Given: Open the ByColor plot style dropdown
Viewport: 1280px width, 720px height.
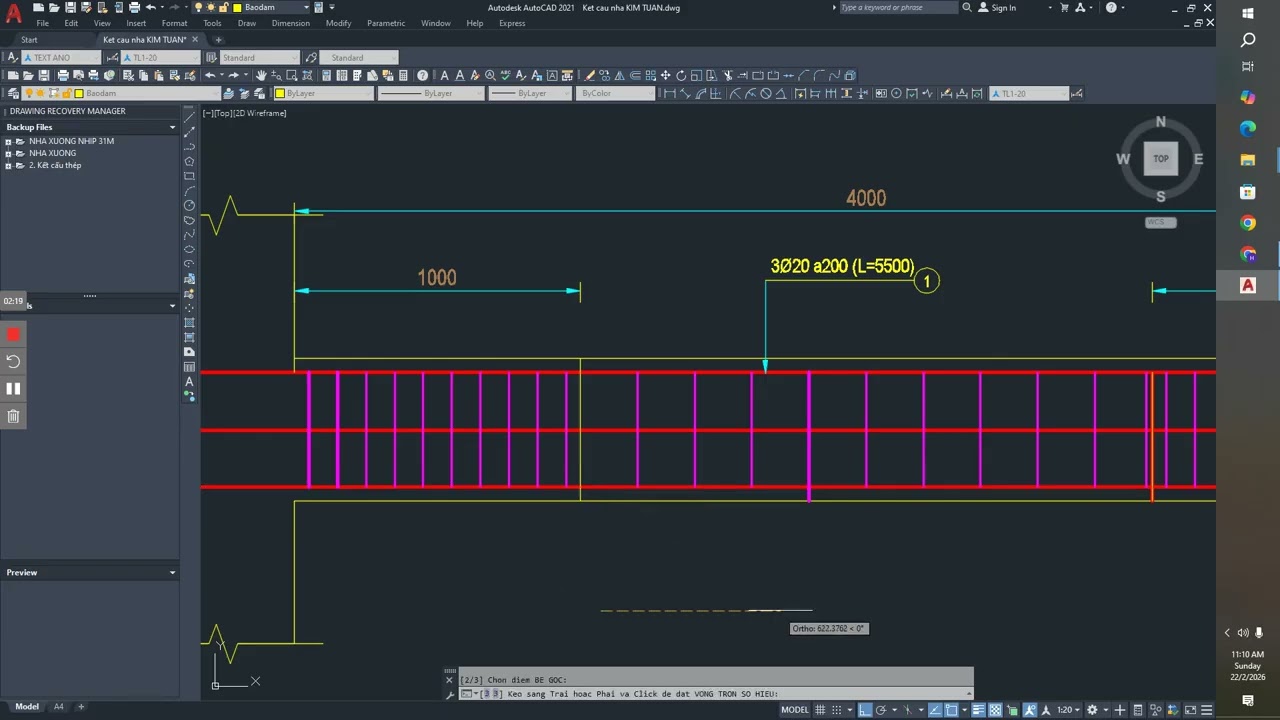Looking at the screenshot, I should (616, 93).
